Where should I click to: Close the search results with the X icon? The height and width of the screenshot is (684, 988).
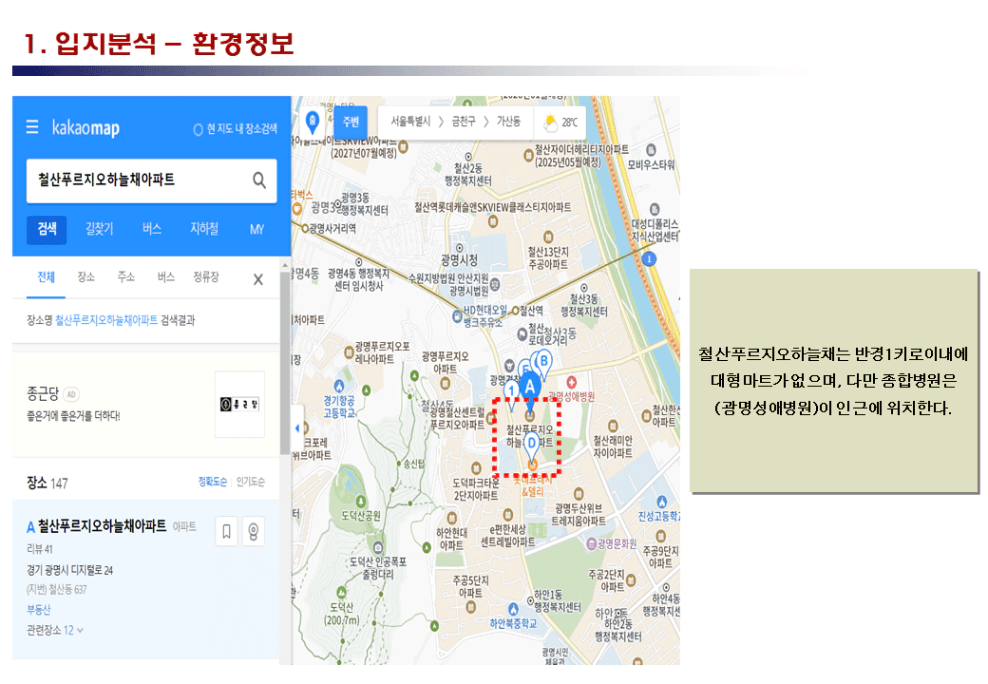(x=258, y=279)
